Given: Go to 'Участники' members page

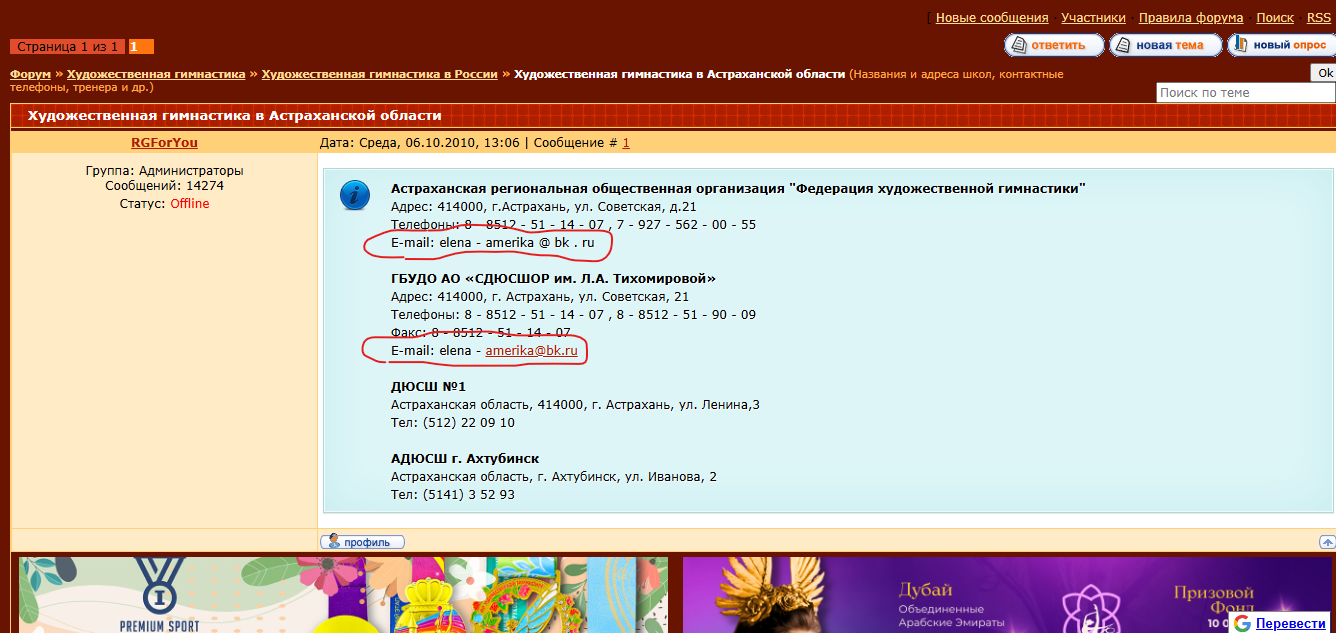Looking at the screenshot, I should click(x=1093, y=18).
